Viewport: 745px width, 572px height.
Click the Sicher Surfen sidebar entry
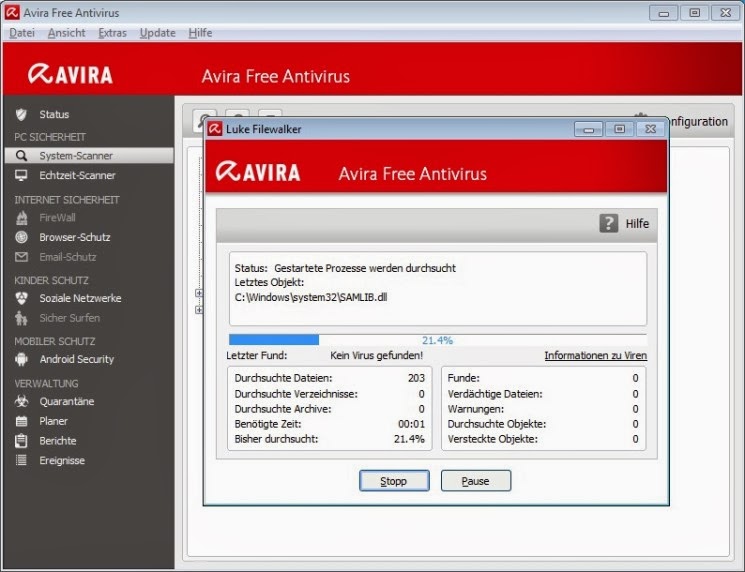point(69,318)
